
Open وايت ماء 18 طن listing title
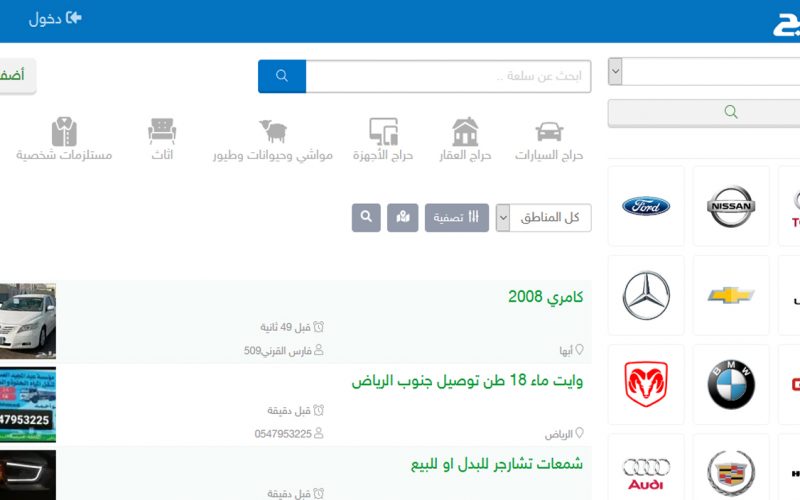coord(467,381)
